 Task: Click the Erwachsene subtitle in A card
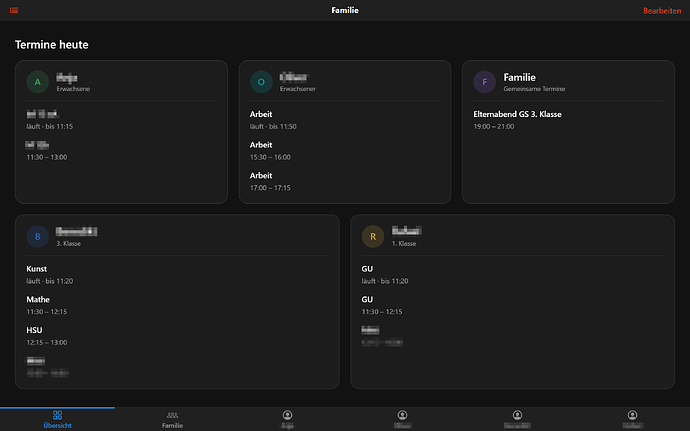(73, 89)
